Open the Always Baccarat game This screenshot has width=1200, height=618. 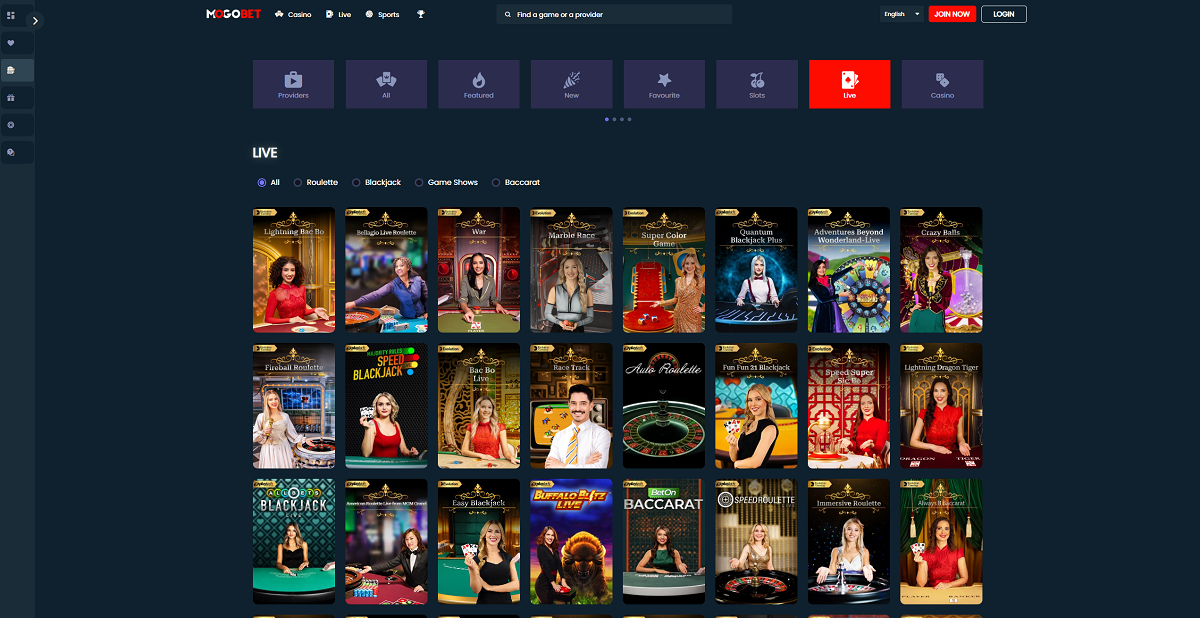(x=941, y=541)
